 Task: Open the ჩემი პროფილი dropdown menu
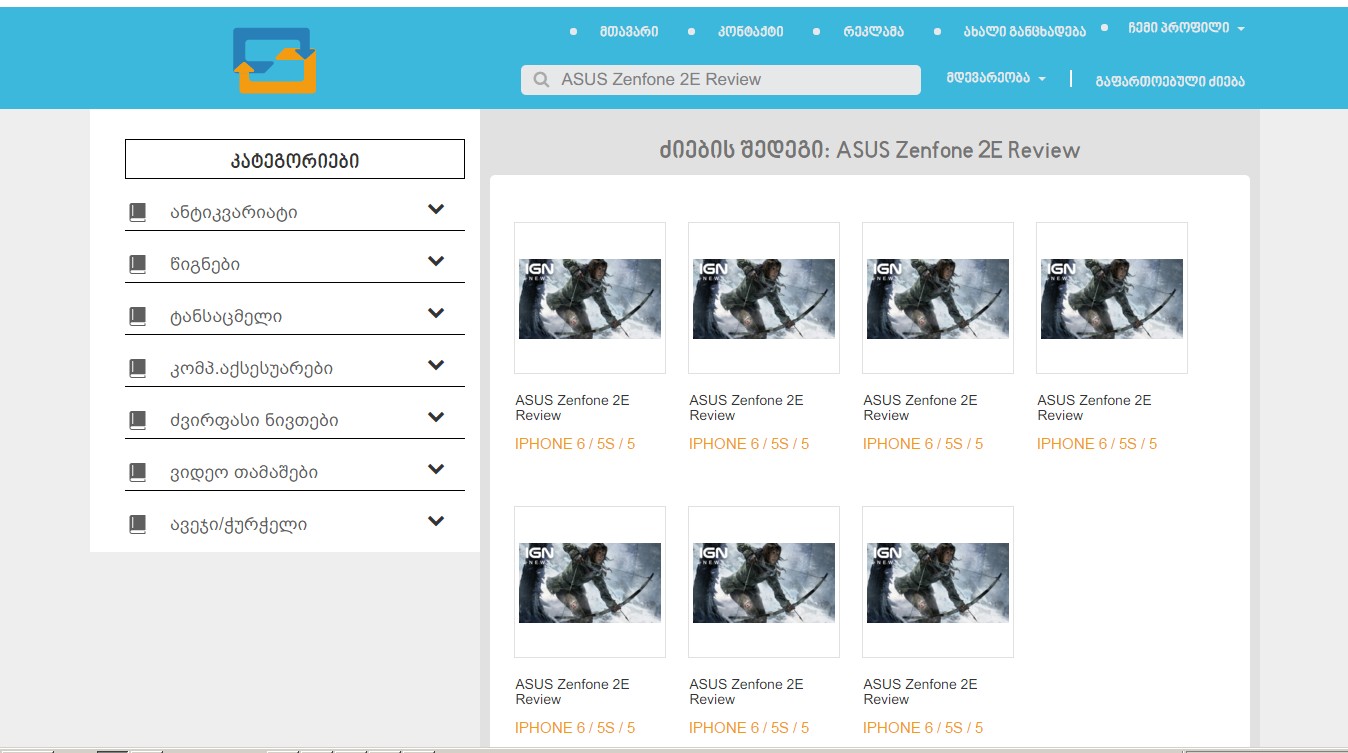click(x=1186, y=28)
